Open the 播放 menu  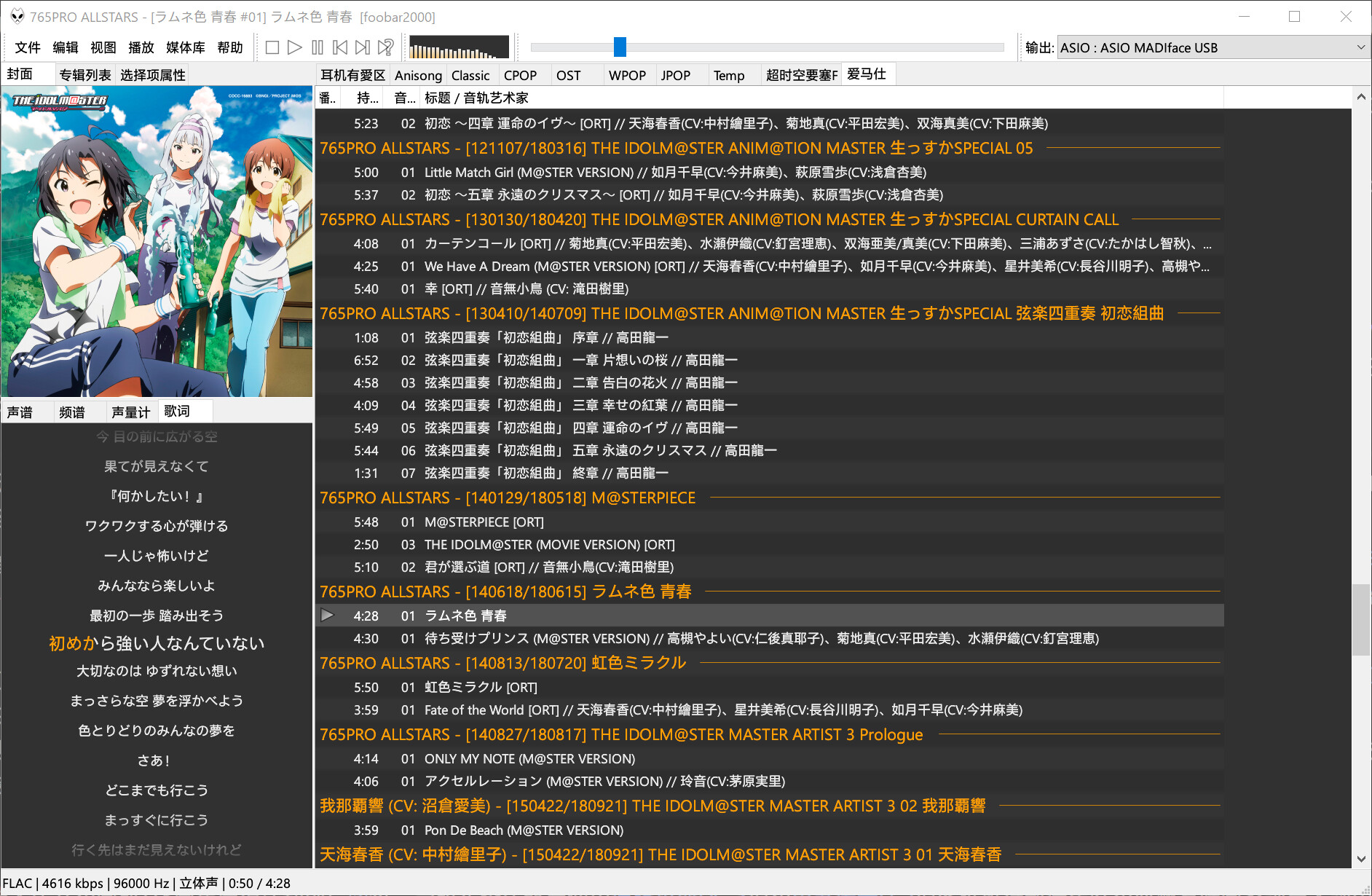[x=141, y=47]
